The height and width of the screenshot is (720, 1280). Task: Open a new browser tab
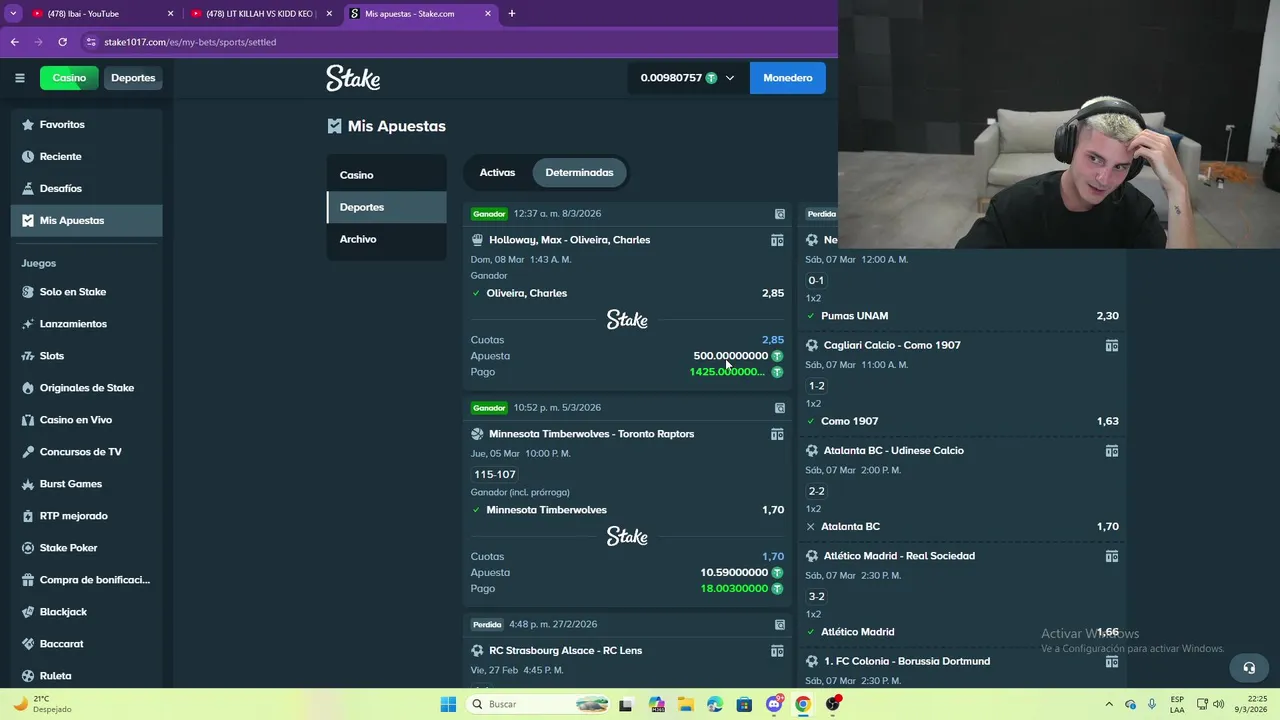[x=512, y=14]
